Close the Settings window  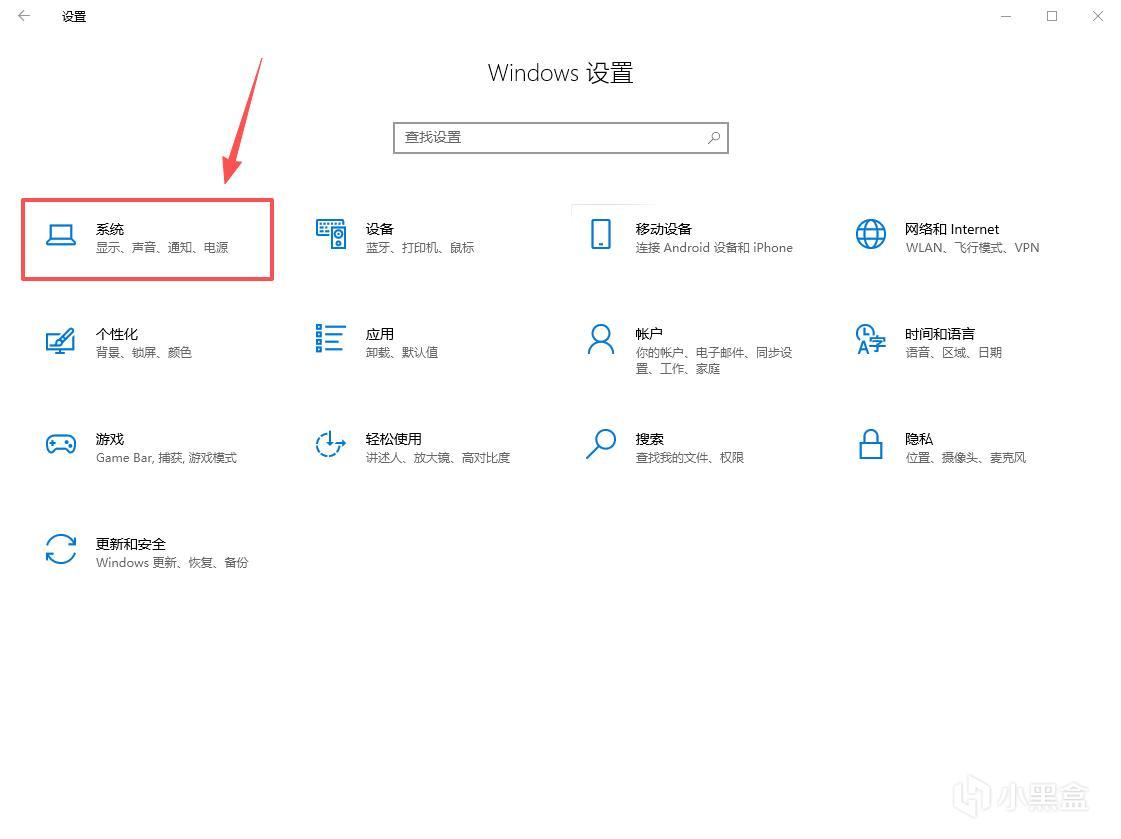point(1097,16)
